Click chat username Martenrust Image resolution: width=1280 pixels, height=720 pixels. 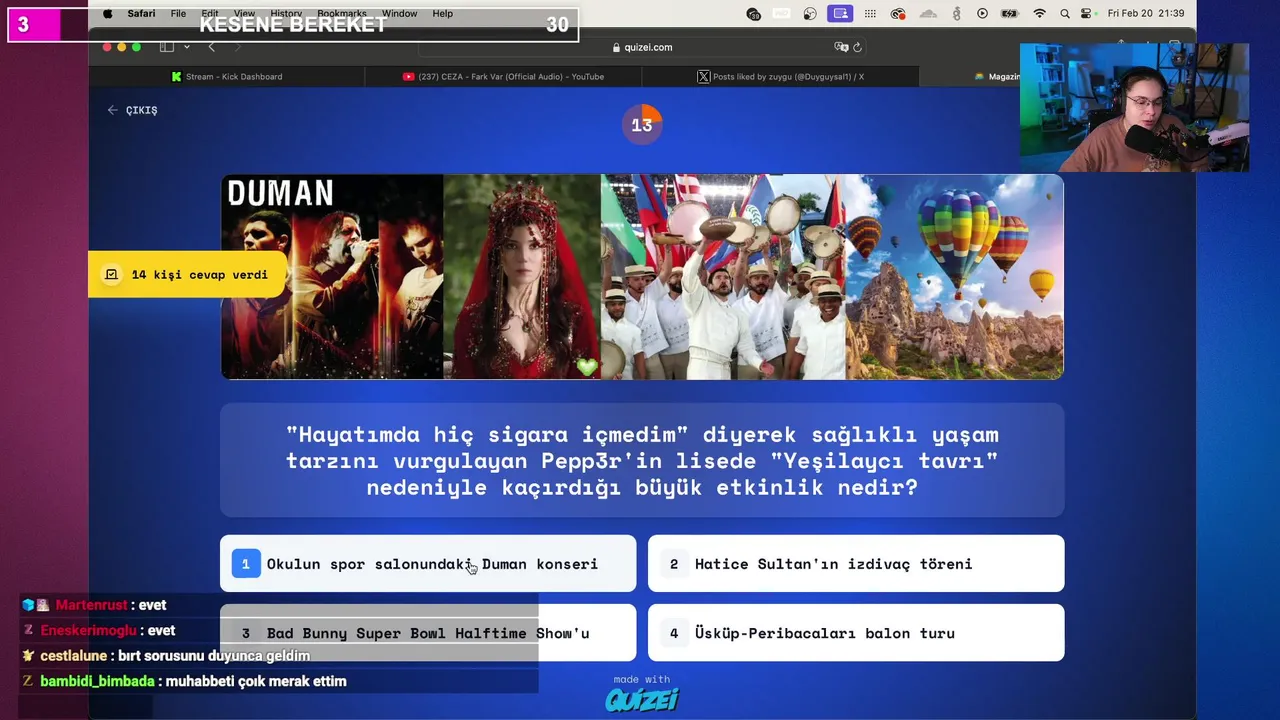pyautogui.click(x=91, y=605)
